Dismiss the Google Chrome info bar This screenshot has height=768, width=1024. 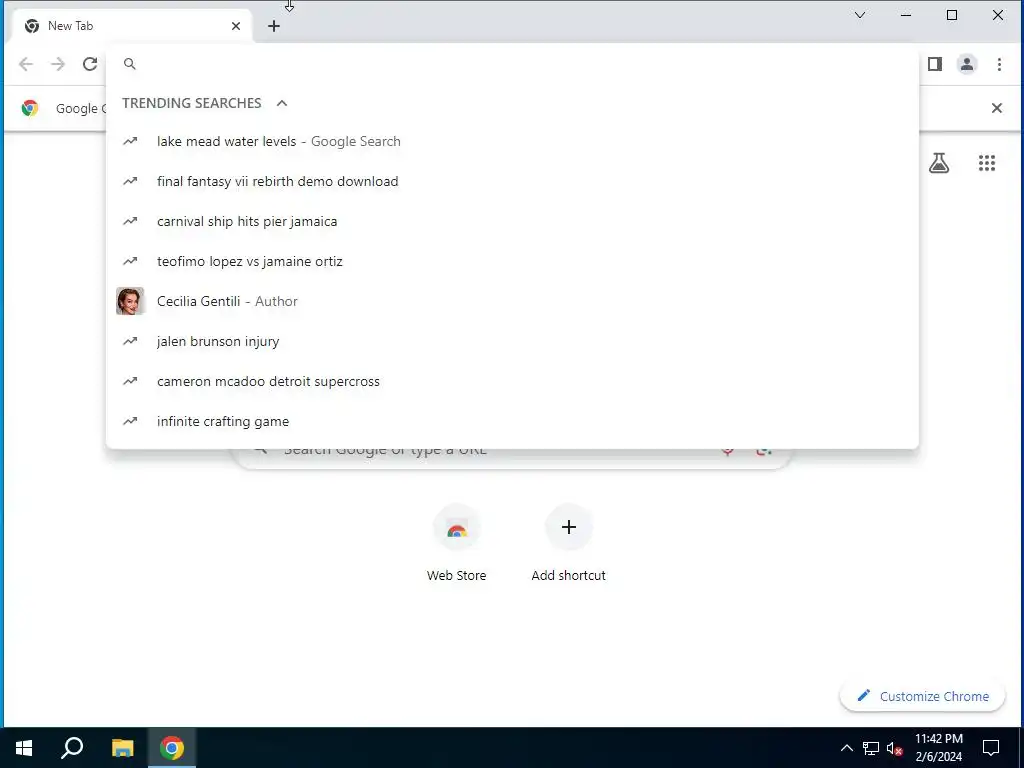[x=997, y=108]
